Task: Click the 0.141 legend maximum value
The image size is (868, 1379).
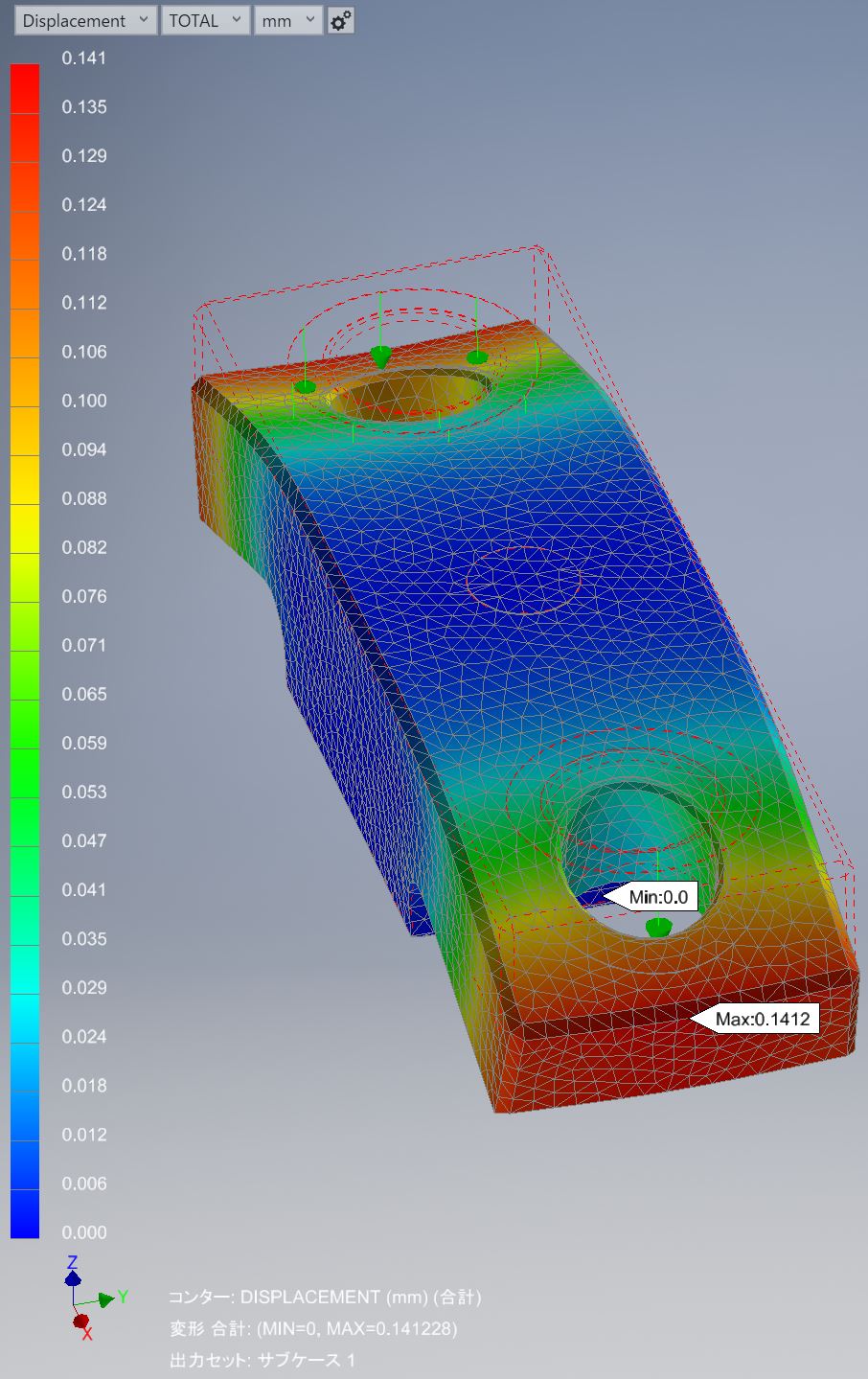Action: pos(84,58)
